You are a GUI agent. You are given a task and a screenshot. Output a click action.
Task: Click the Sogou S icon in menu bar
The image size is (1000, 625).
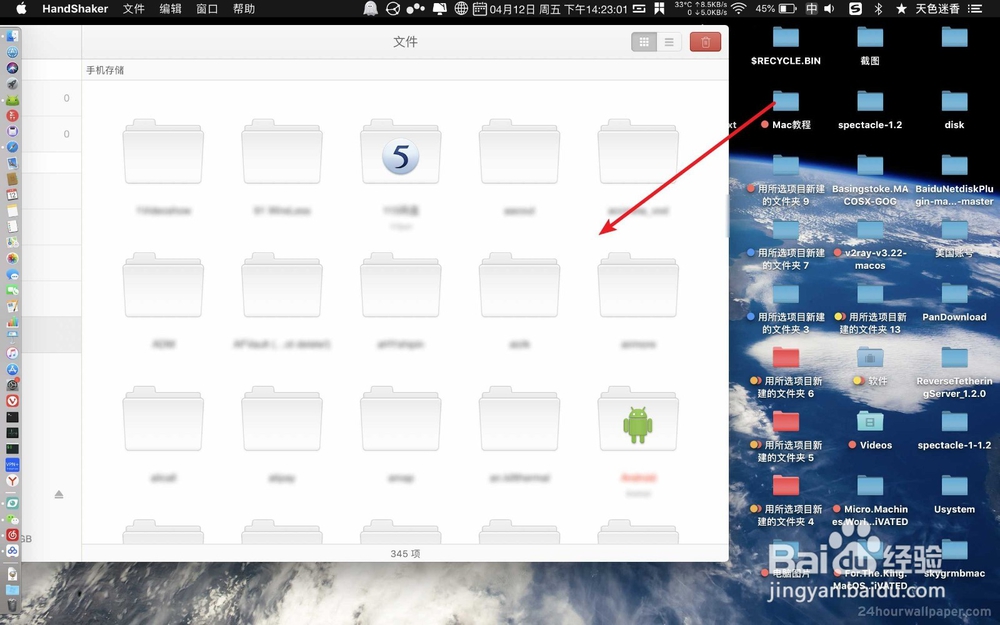[856, 9]
